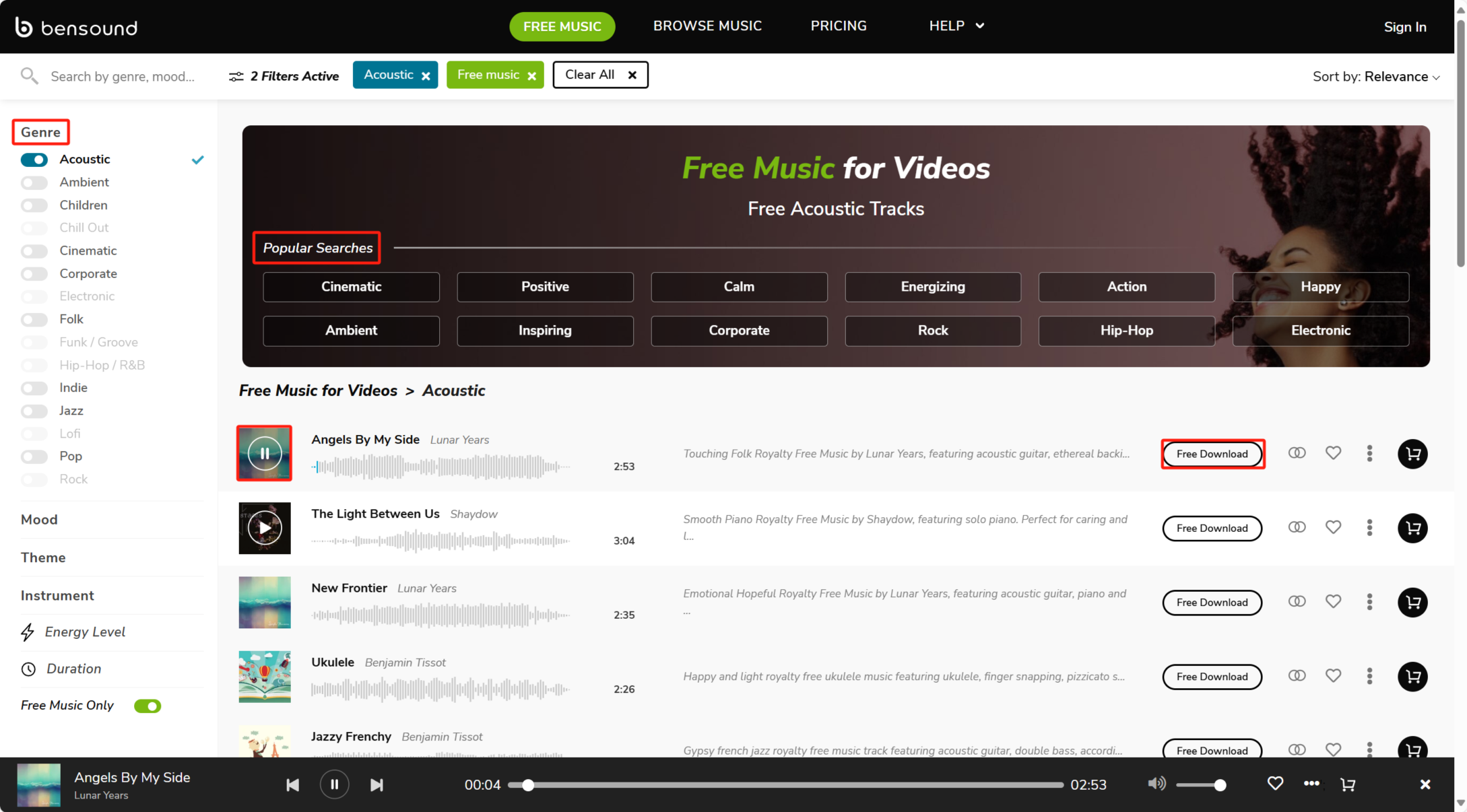Viewport: 1467px width, 812px height.
Task: Open more options for New Frontier track
Action: click(1369, 602)
